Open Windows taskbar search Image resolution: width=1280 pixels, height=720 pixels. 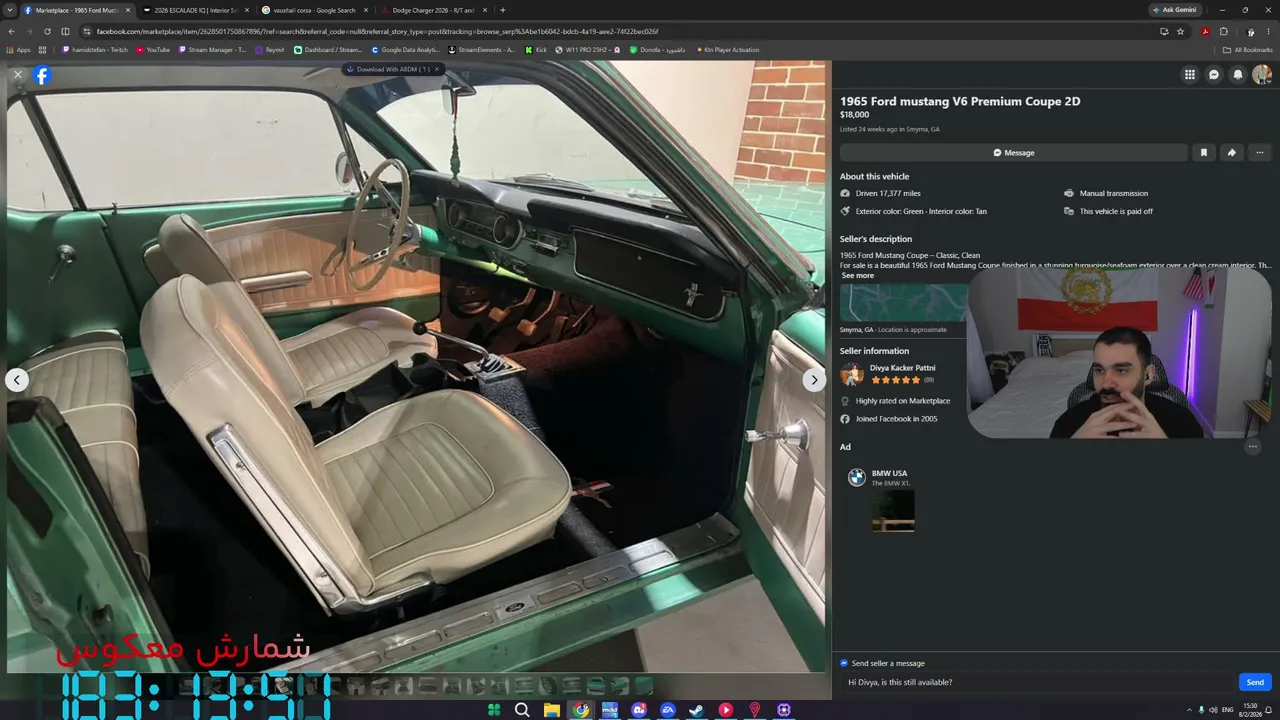click(x=522, y=710)
